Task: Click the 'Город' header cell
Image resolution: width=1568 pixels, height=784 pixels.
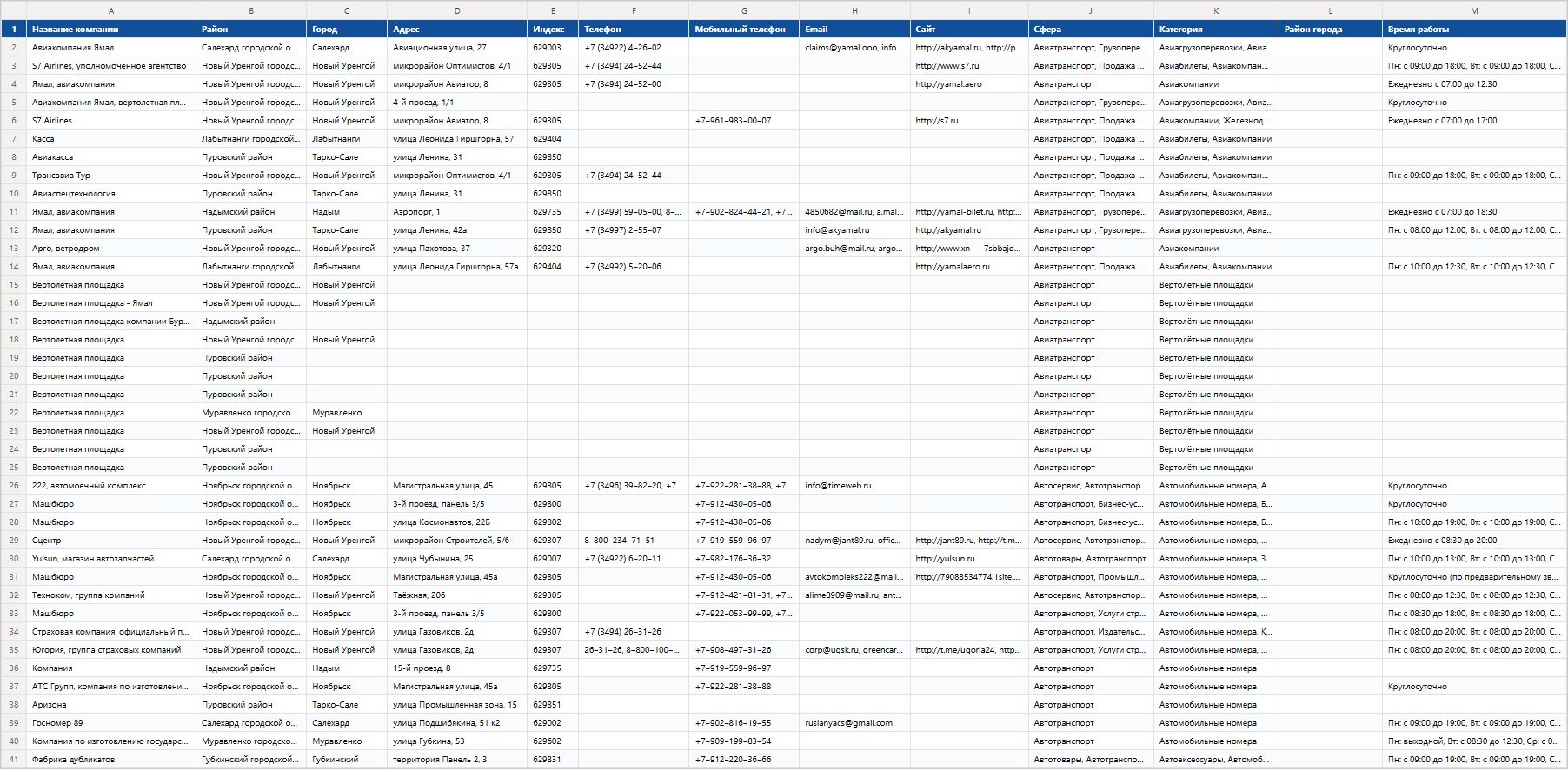Action: point(347,29)
